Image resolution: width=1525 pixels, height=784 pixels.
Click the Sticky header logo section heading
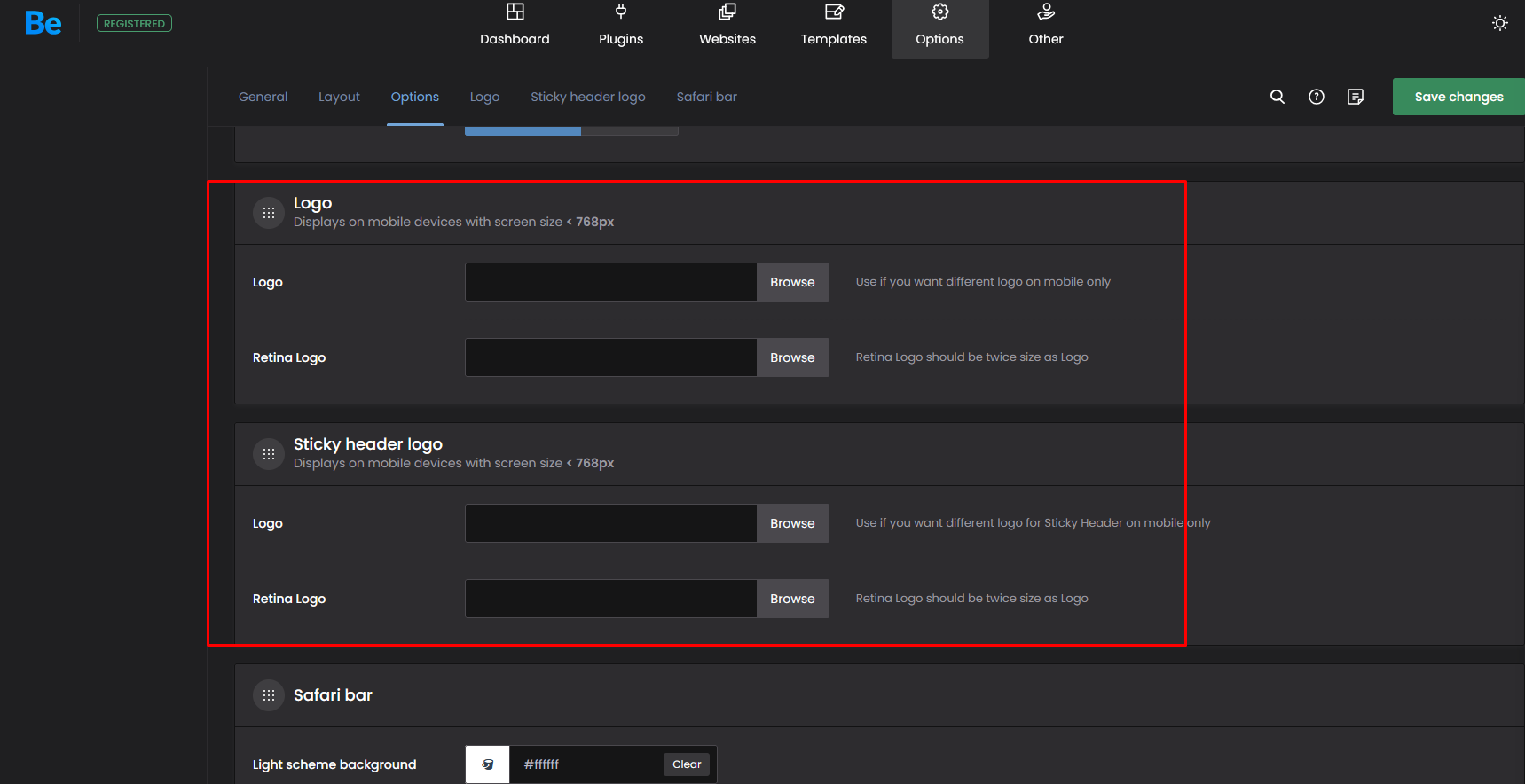click(368, 444)
